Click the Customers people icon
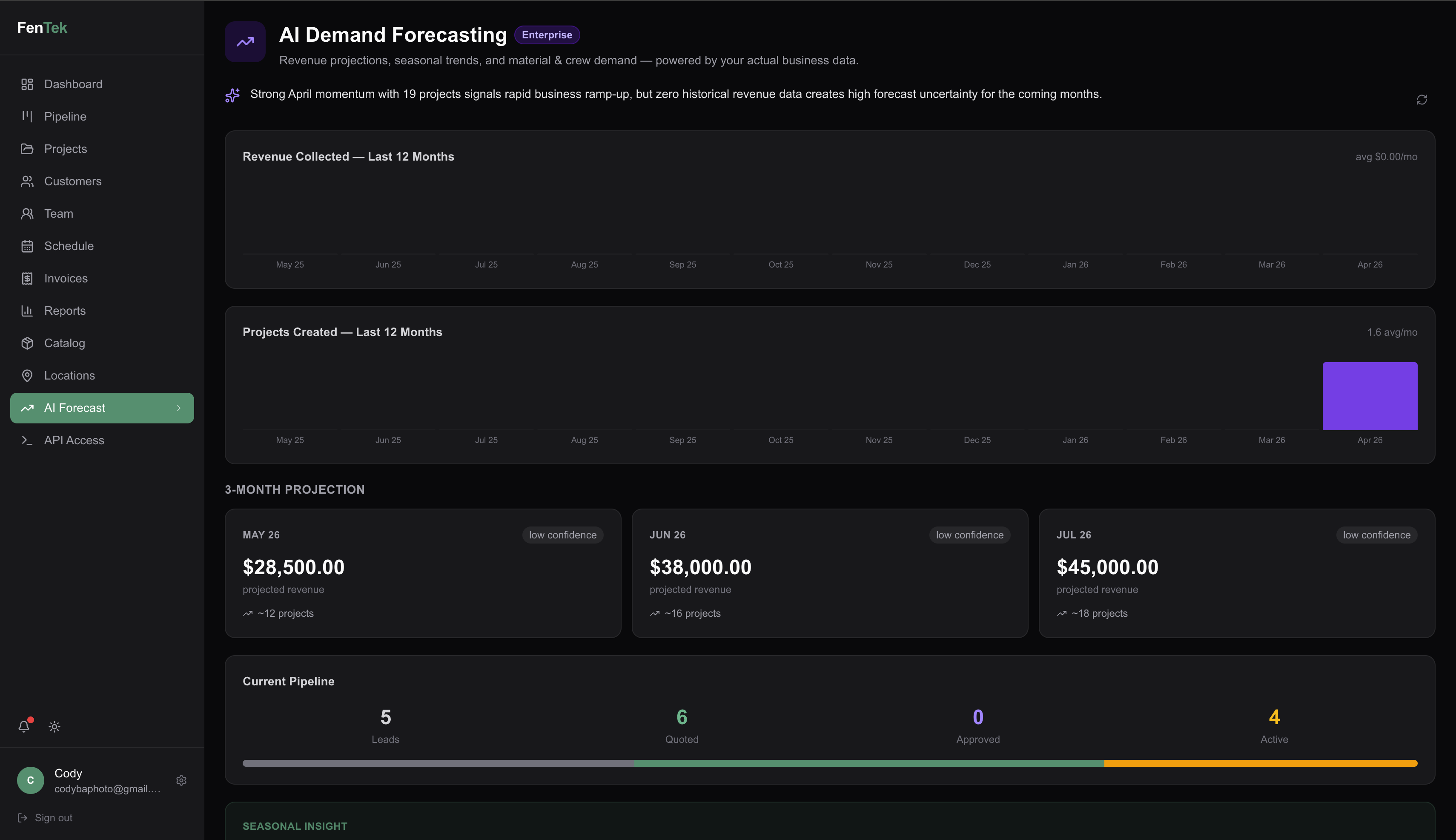 point(27,181)
